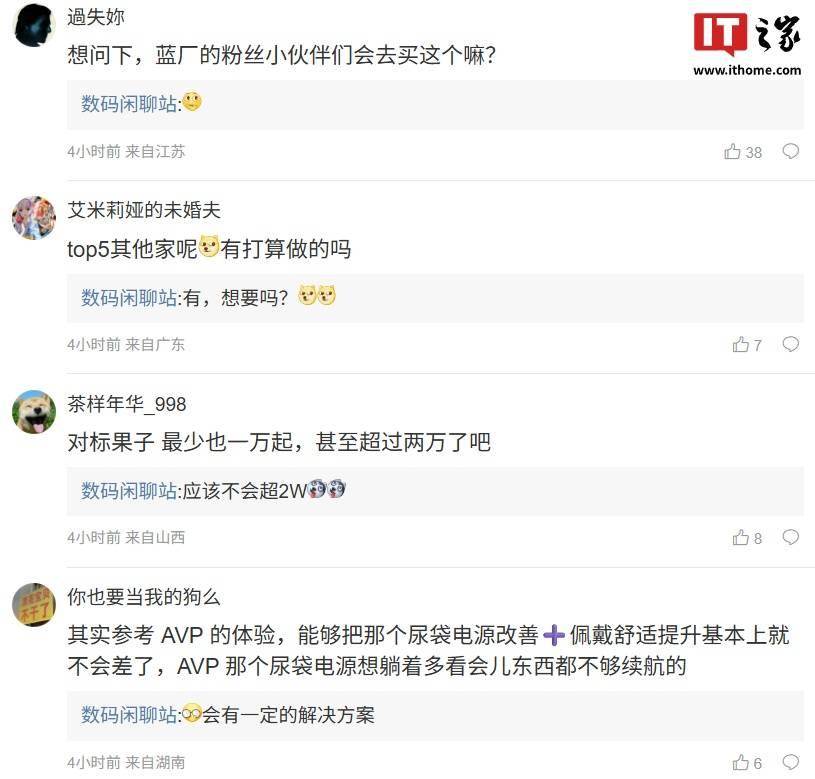Open the username 過失妳
815x779 pixels.
click(x=96, y=17)
